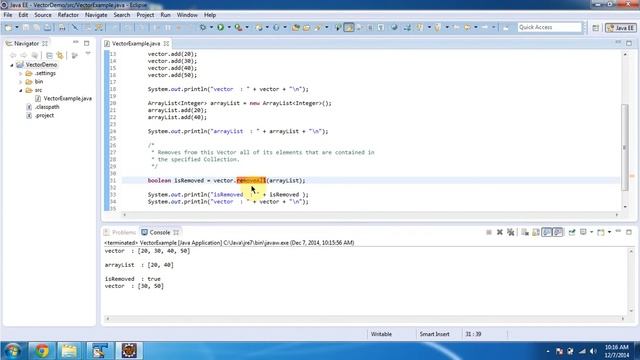This screenshot has width=640, height=360.
Task: Click the Open Perspective icon
Action: [x=596, y=28]
